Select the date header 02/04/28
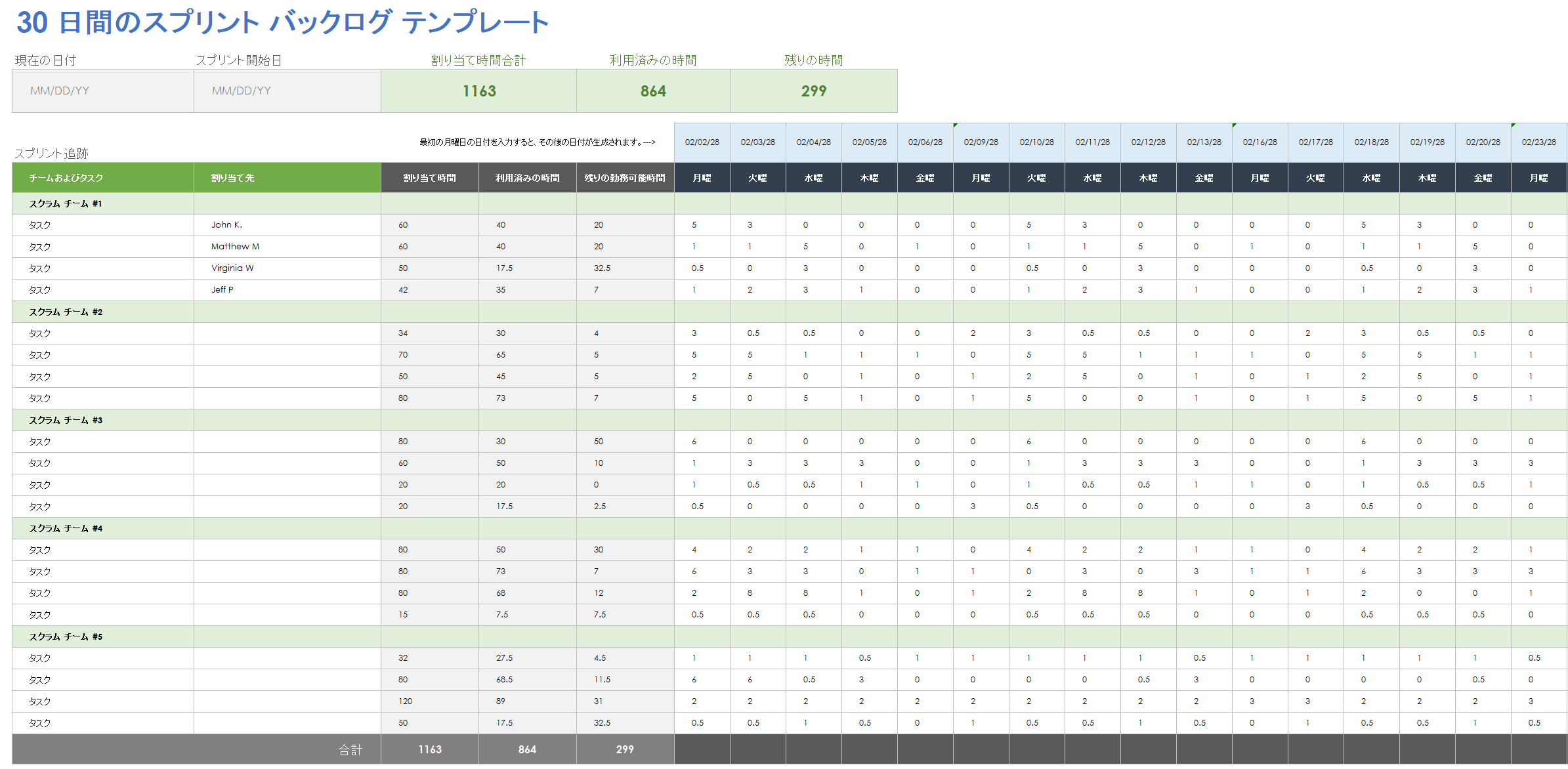Screen dimensions: 1568x769 (814, 142)
